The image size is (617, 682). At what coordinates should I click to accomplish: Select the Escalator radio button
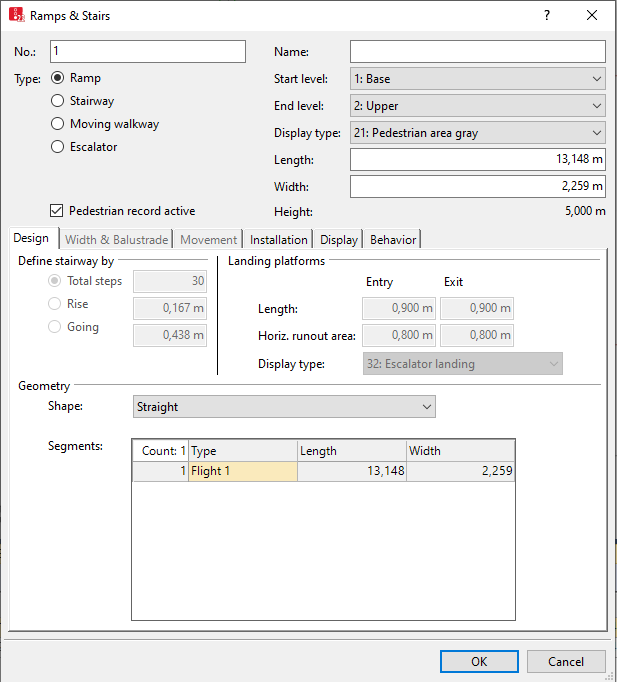point(58,147)
